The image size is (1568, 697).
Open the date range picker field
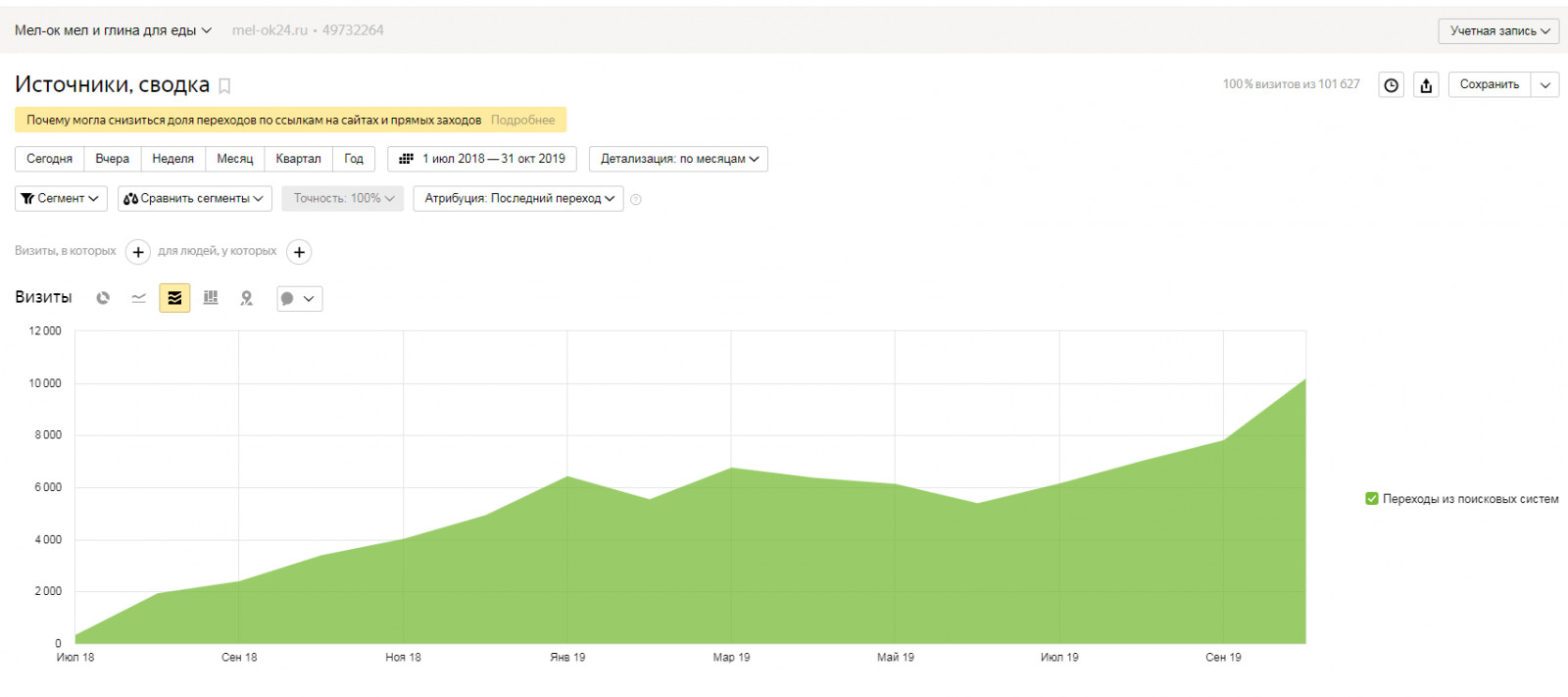tap(482, 159)
